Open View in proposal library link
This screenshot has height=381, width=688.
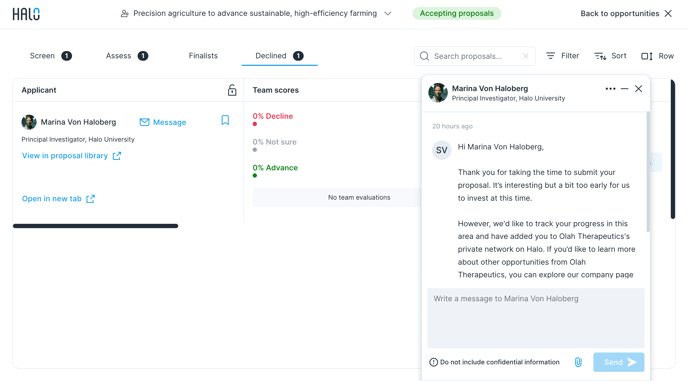(72, 156)
